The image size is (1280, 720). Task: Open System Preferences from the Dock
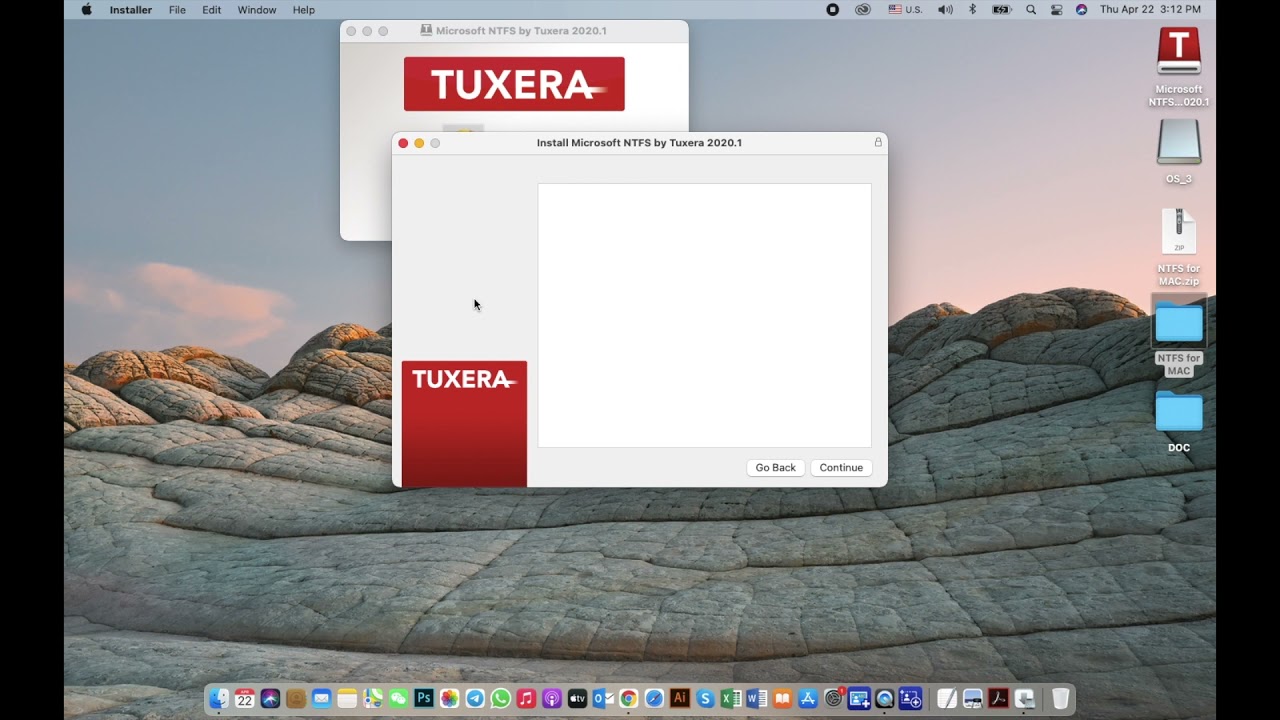click(833, 698)
